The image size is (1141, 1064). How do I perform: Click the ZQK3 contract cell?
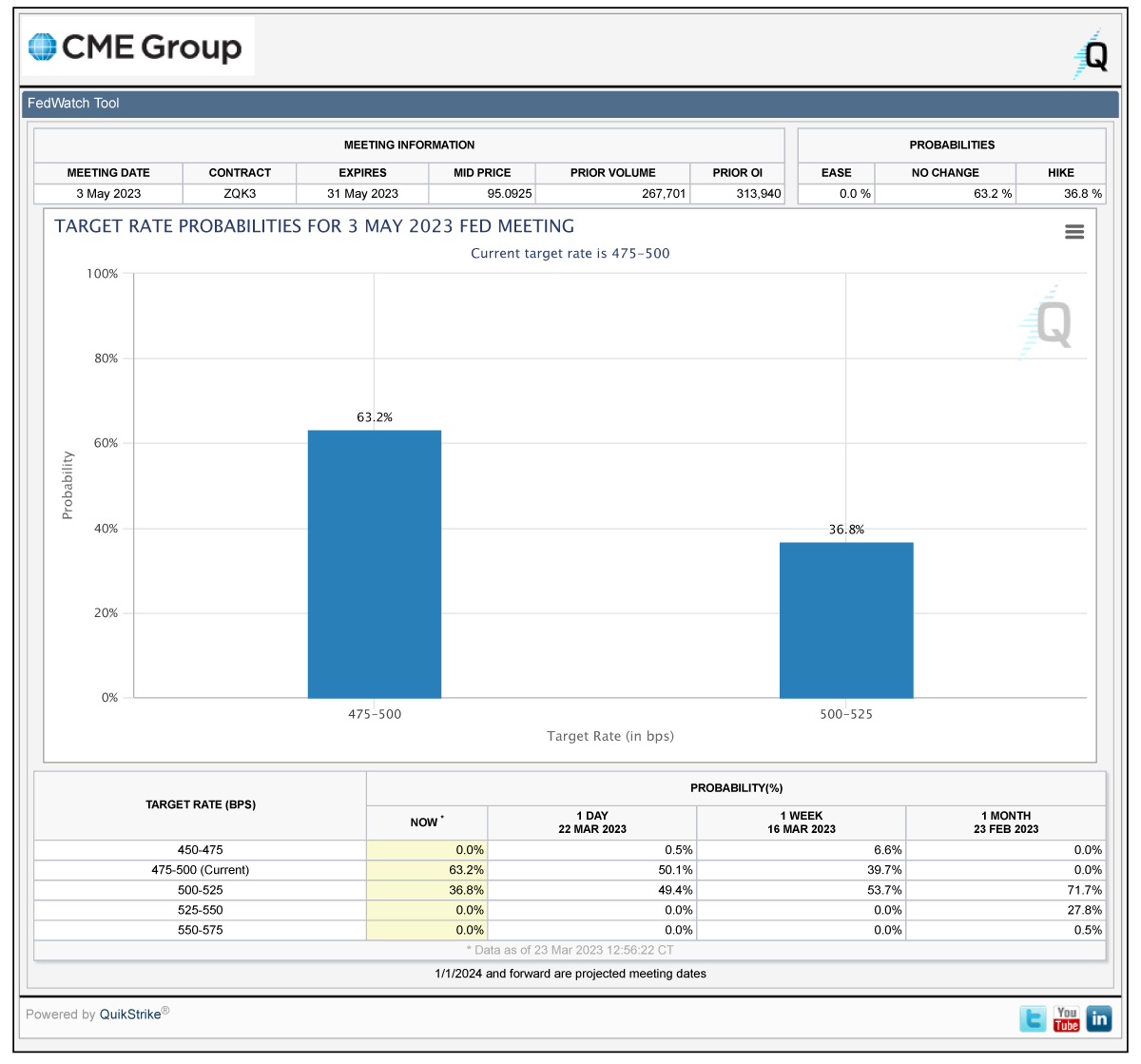(x=240, y=193)
